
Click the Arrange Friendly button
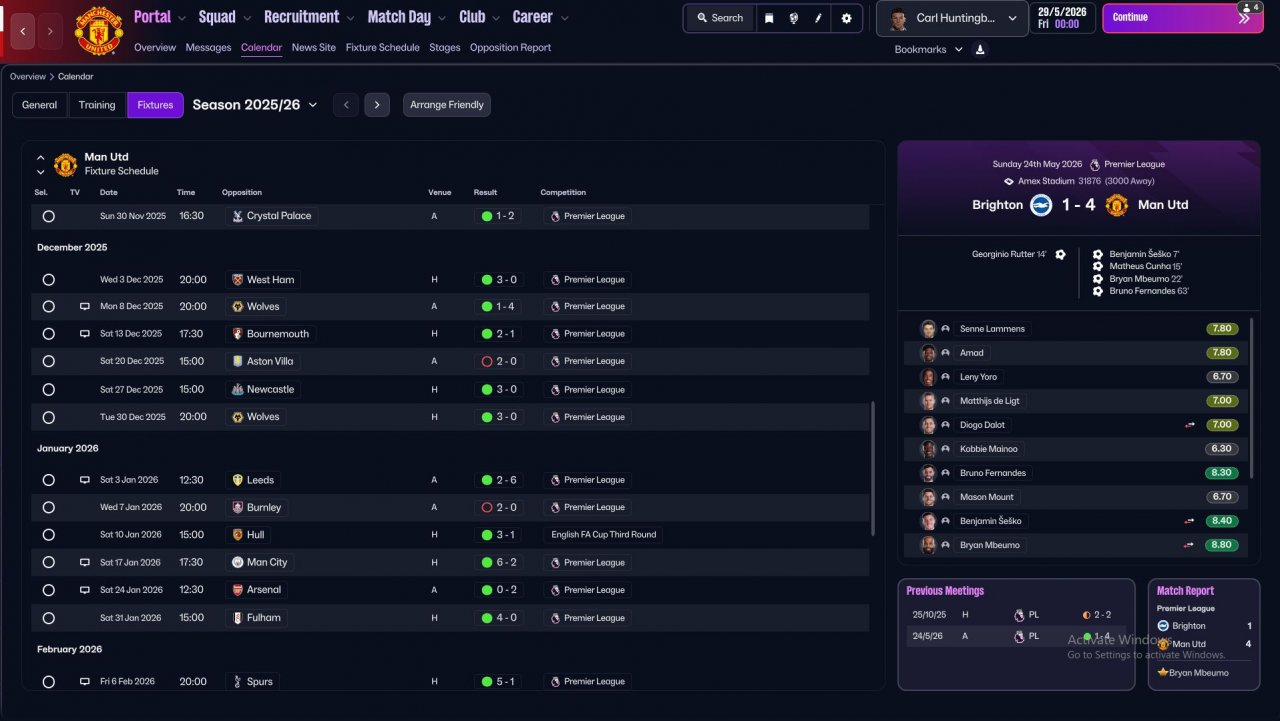[447, 105]
